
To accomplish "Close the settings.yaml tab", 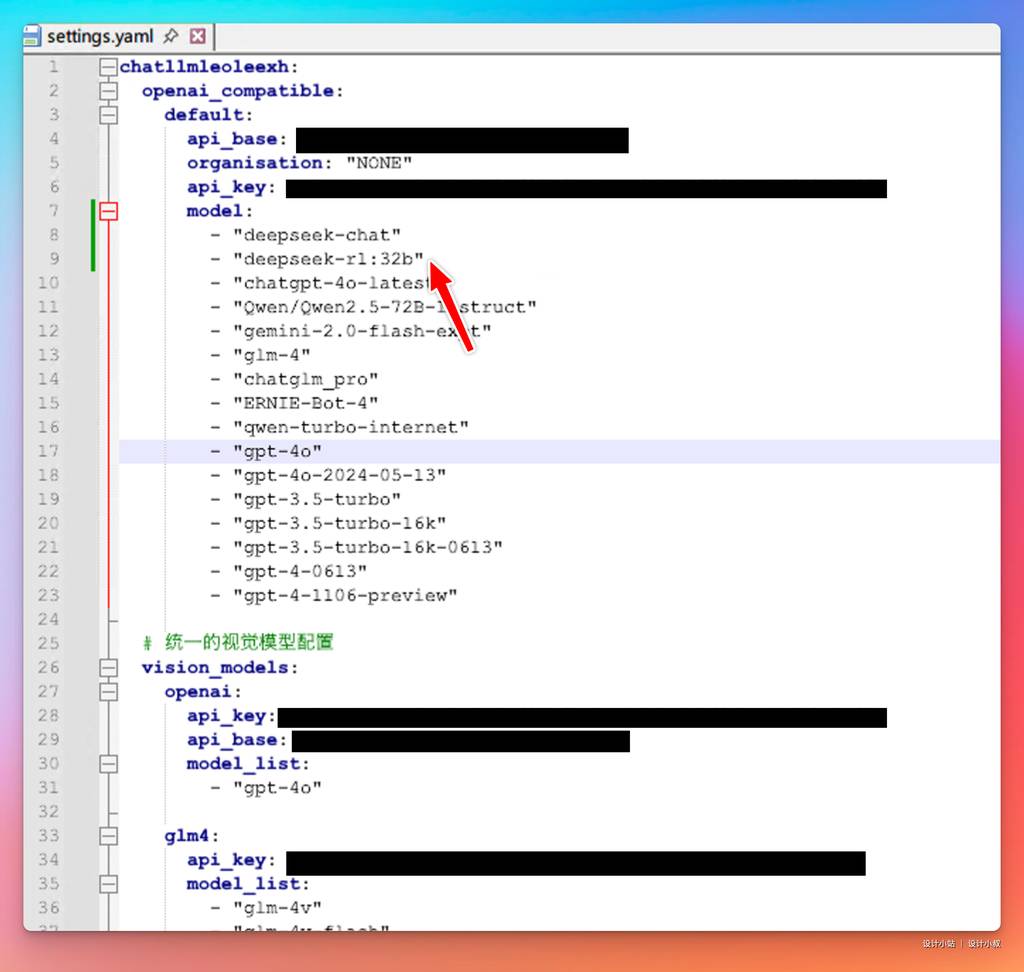I will (197, 36).
